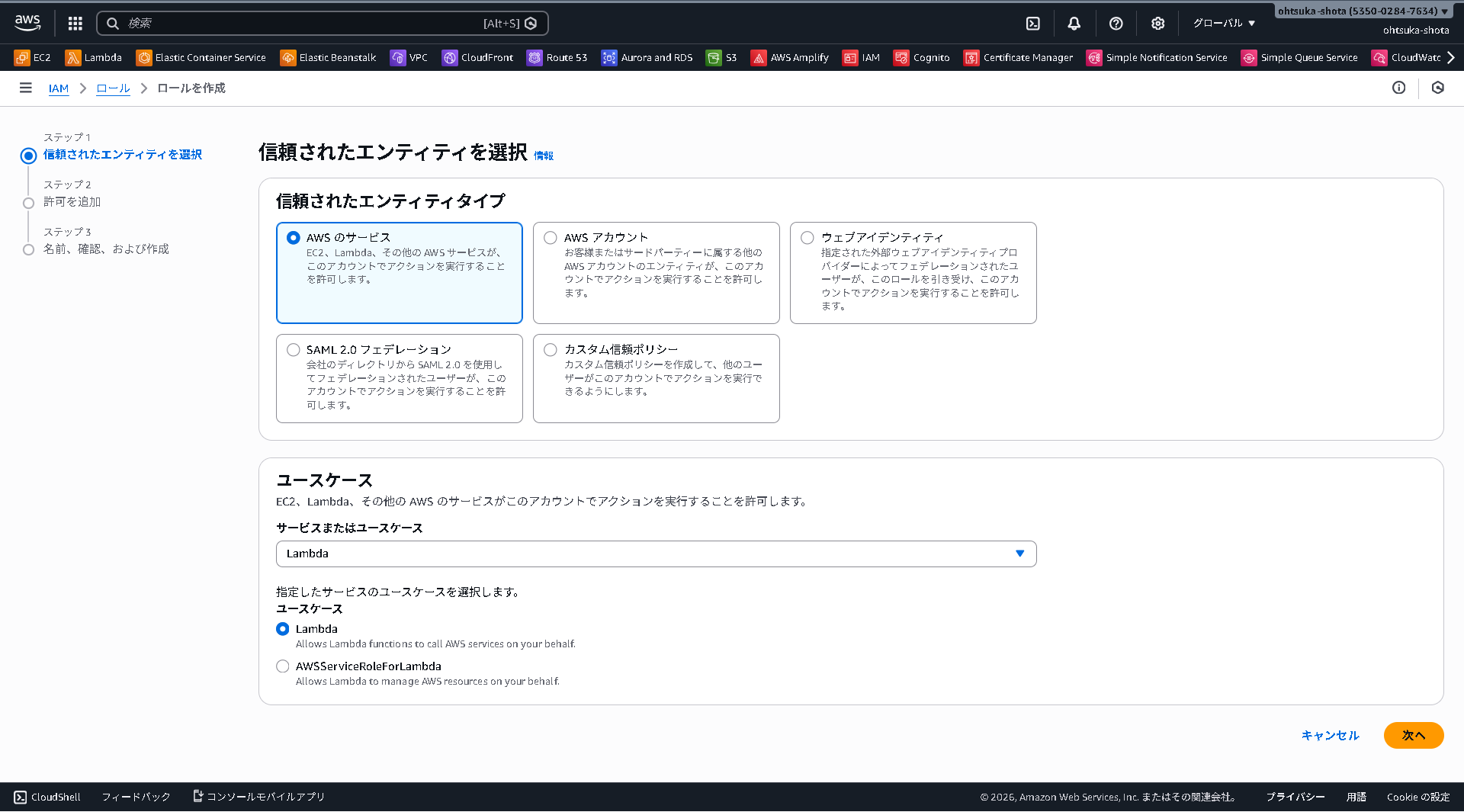The height and width of the screenshot is (812, 1464).
Task: Open the notifications bell
Action: click(x=1074, y=23)
